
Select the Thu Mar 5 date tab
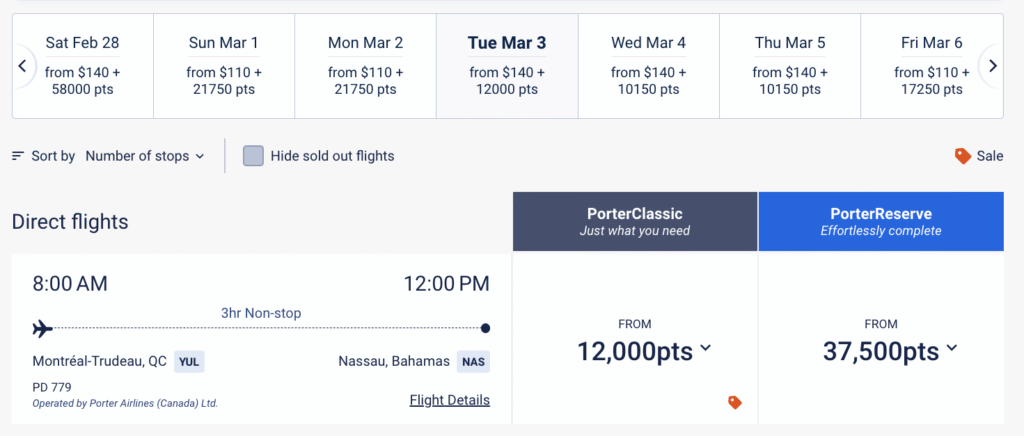click(790, 66)
